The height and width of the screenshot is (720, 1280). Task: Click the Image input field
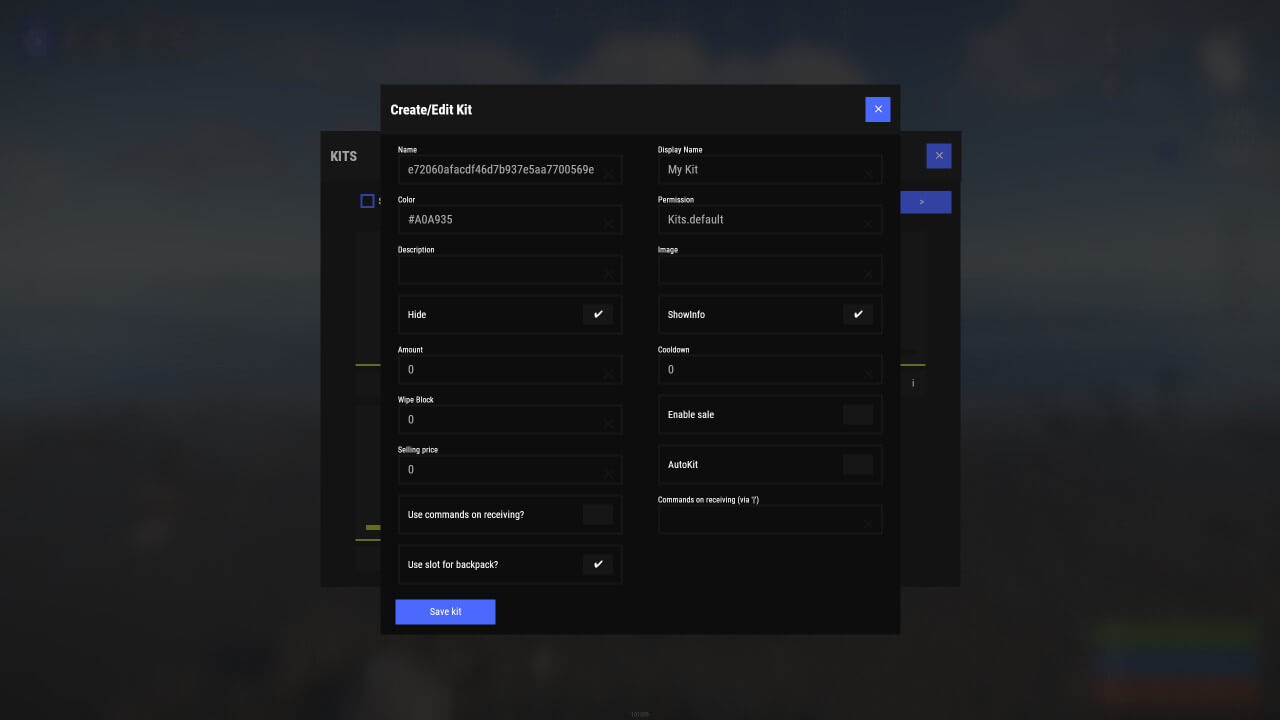pyautogui.click(x=760, y=270)
